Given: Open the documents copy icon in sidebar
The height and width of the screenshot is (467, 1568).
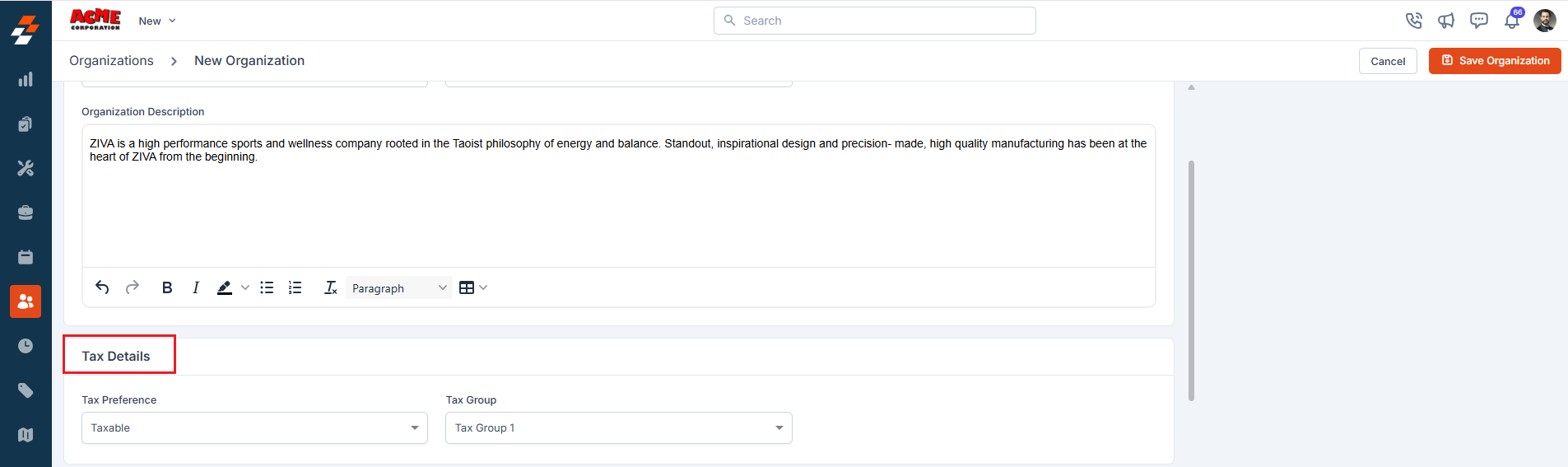Looking at the screenshot, I should (26, 124).
